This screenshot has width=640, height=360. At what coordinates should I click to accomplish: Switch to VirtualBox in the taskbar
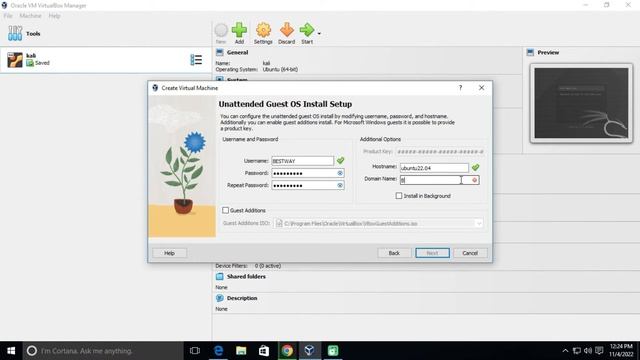tap(309, 351)
